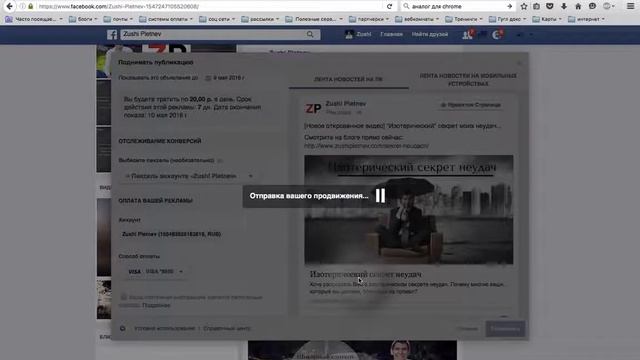Open the 'рассылки' bookmarks folder
The width and height of the screenshot is (640, 360).
point(260,19)
